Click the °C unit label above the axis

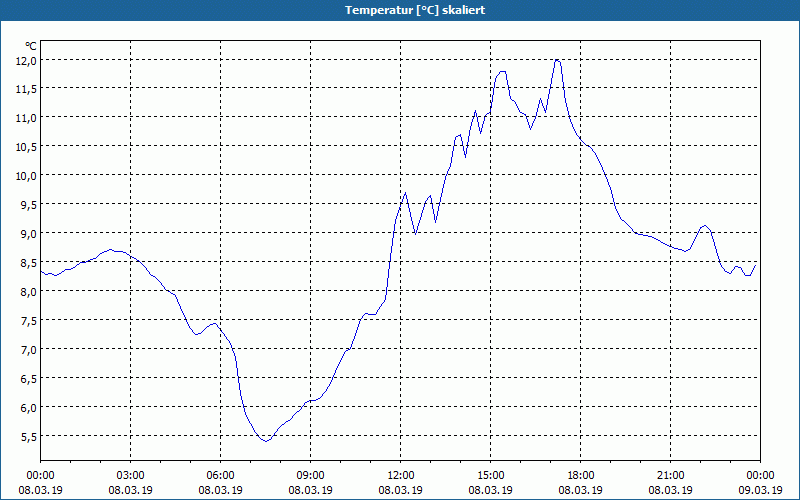[31, 46]
